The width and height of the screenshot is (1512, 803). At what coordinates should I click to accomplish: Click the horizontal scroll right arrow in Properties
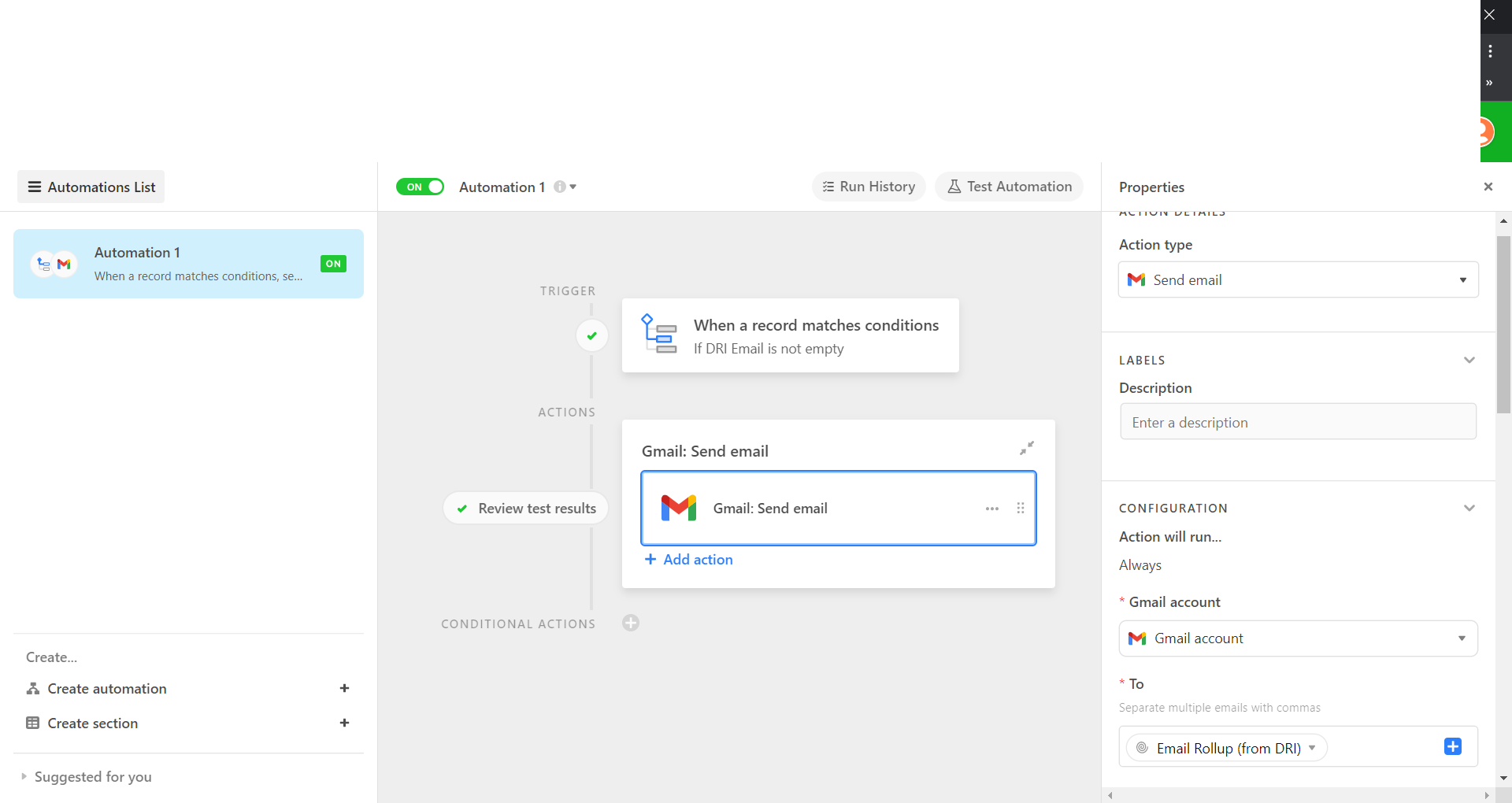coord(1487,795)
